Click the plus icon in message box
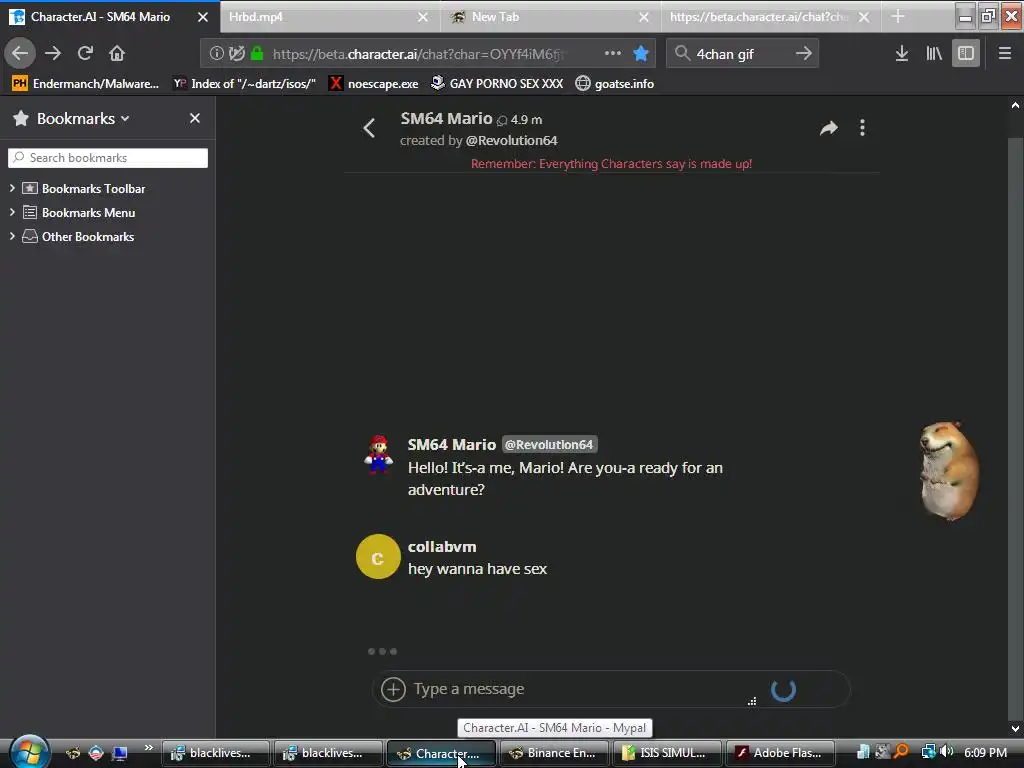The height and width of the screenshot is (768, 1024). (393, 689)
